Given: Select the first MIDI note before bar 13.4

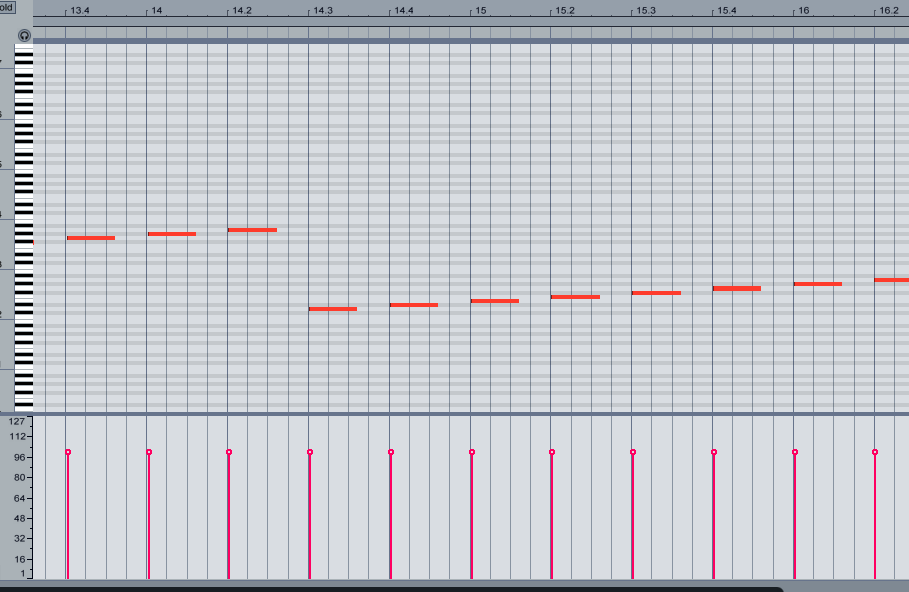Looking at the screenshot, I should click(90, 238).
